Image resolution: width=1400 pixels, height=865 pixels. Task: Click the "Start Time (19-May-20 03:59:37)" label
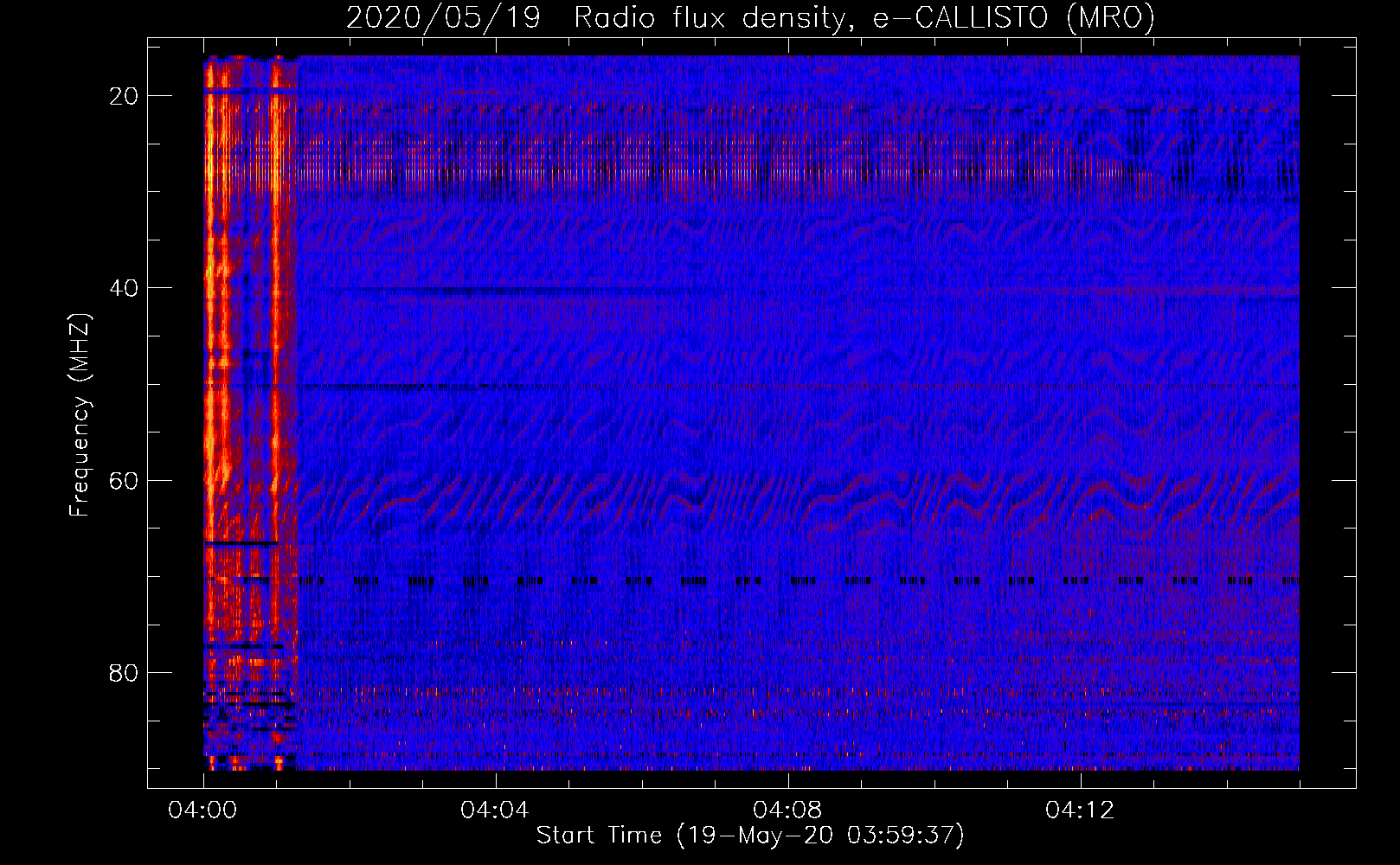(x=750, y=836)
